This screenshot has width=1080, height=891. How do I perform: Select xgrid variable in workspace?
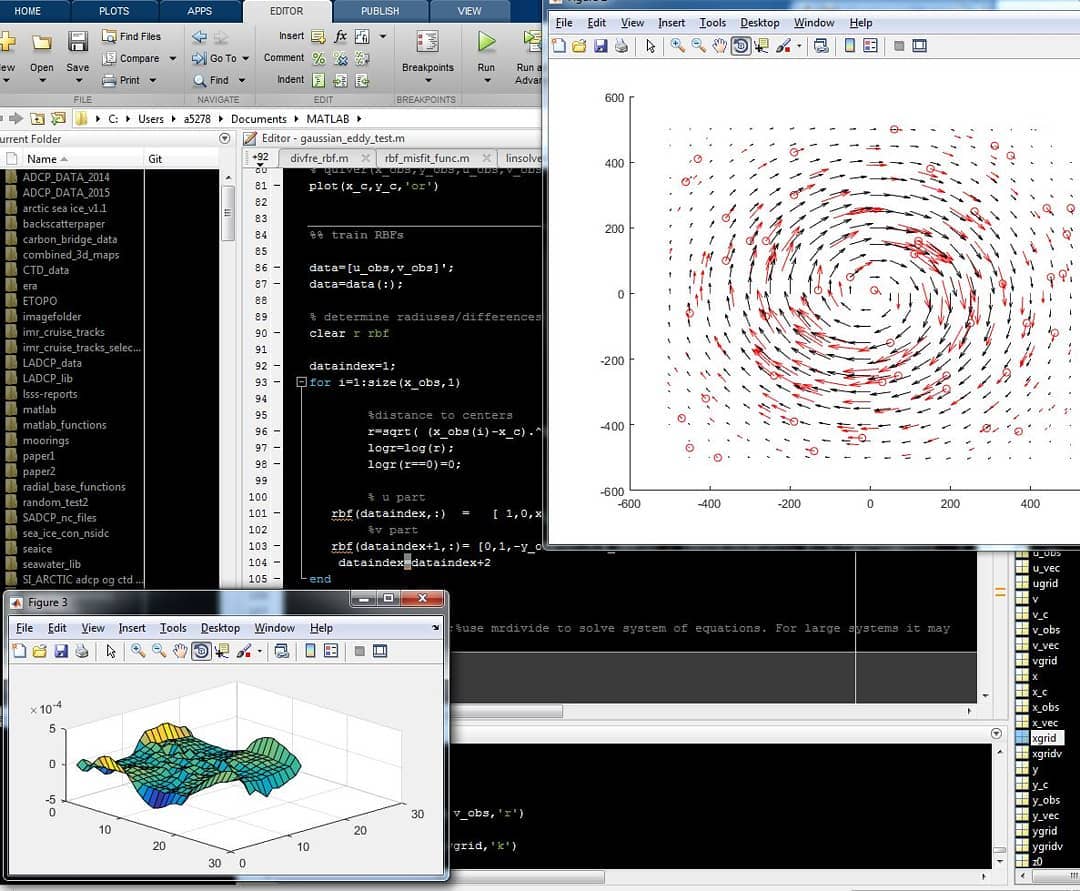tap(1044, 738)
